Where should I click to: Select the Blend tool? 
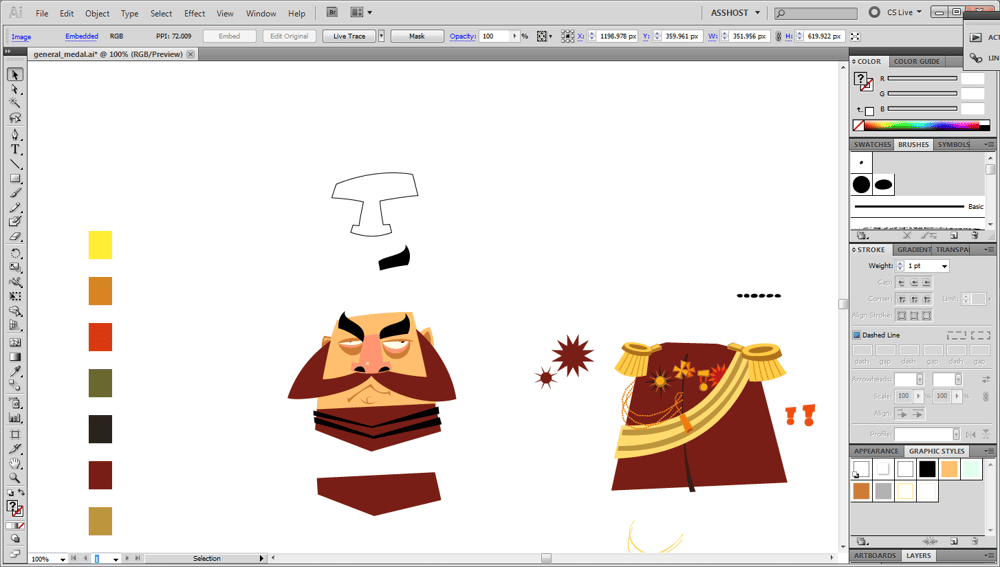[x=15, y=386]
